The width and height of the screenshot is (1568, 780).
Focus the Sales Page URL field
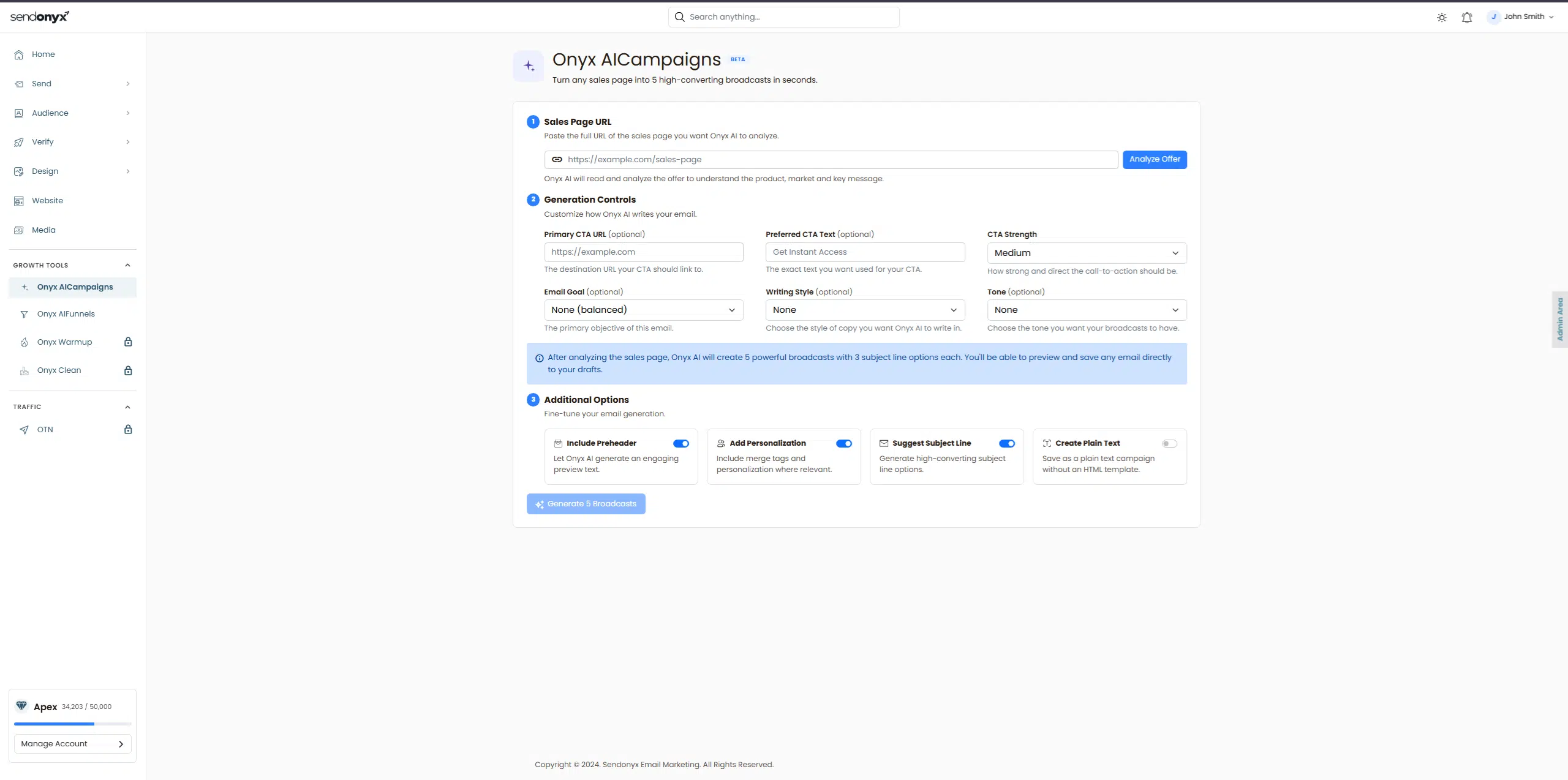(x=831, y=159)
